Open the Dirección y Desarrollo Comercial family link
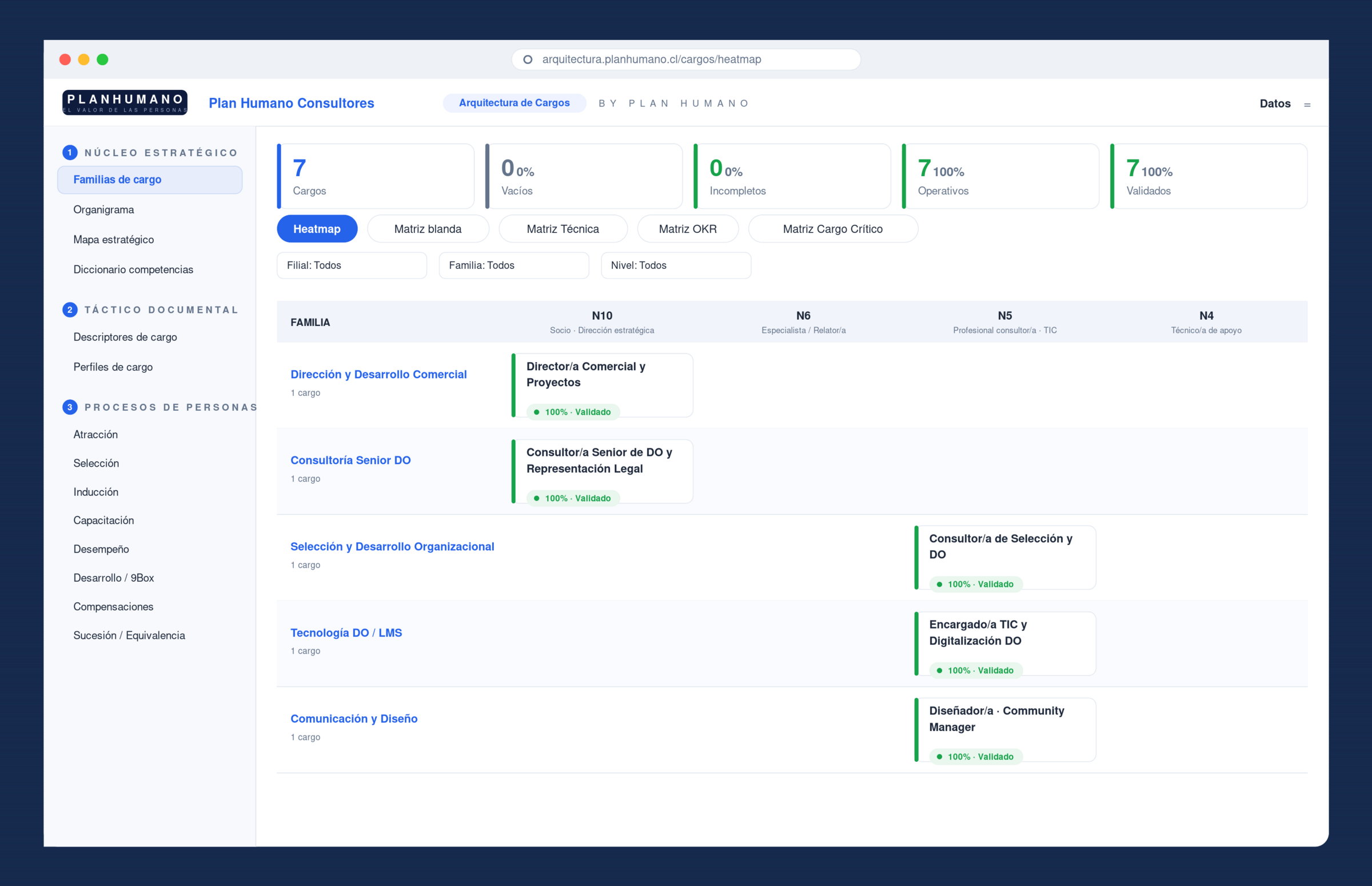Image resolution: width=1372 pixels, height=886 pixels. pyautogui.click(x=378, y=375)
